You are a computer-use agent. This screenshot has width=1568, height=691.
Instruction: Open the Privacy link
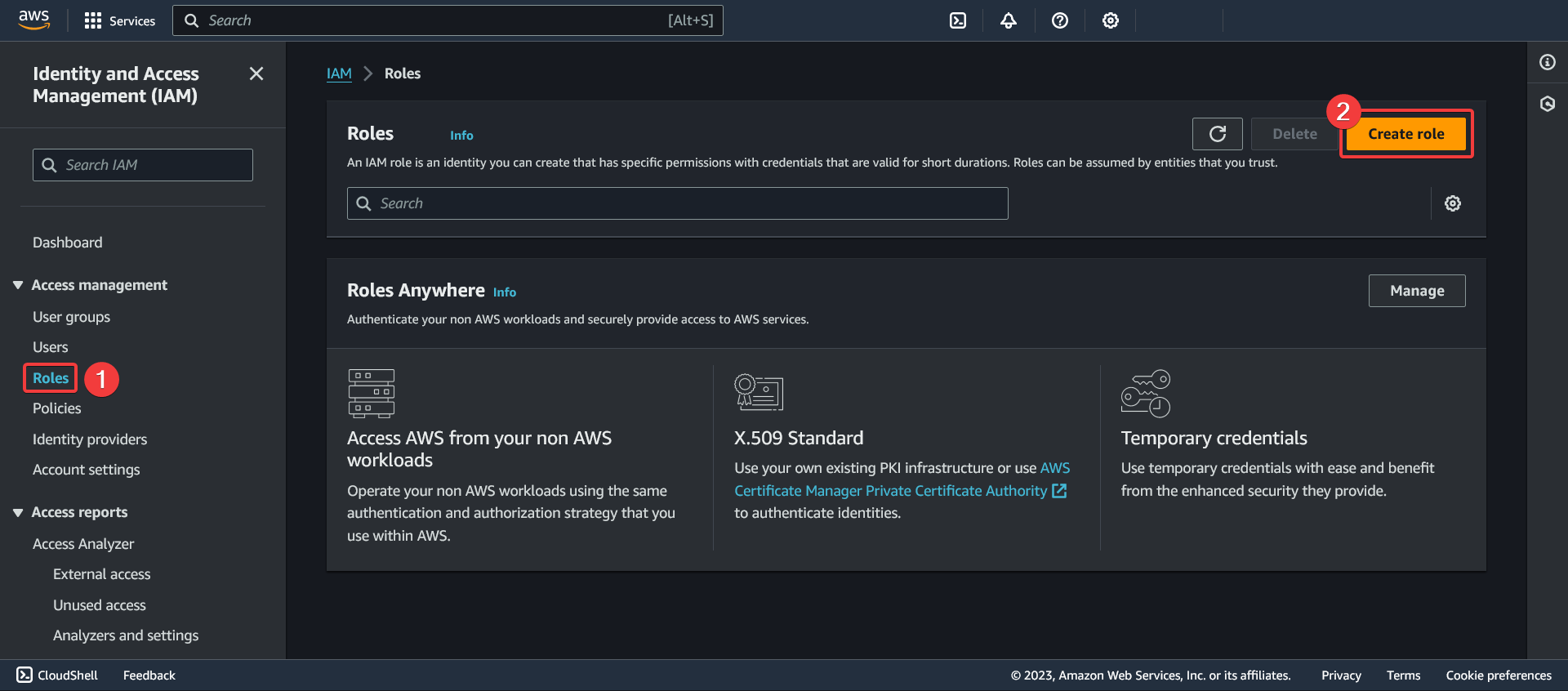click(1341, 675)
